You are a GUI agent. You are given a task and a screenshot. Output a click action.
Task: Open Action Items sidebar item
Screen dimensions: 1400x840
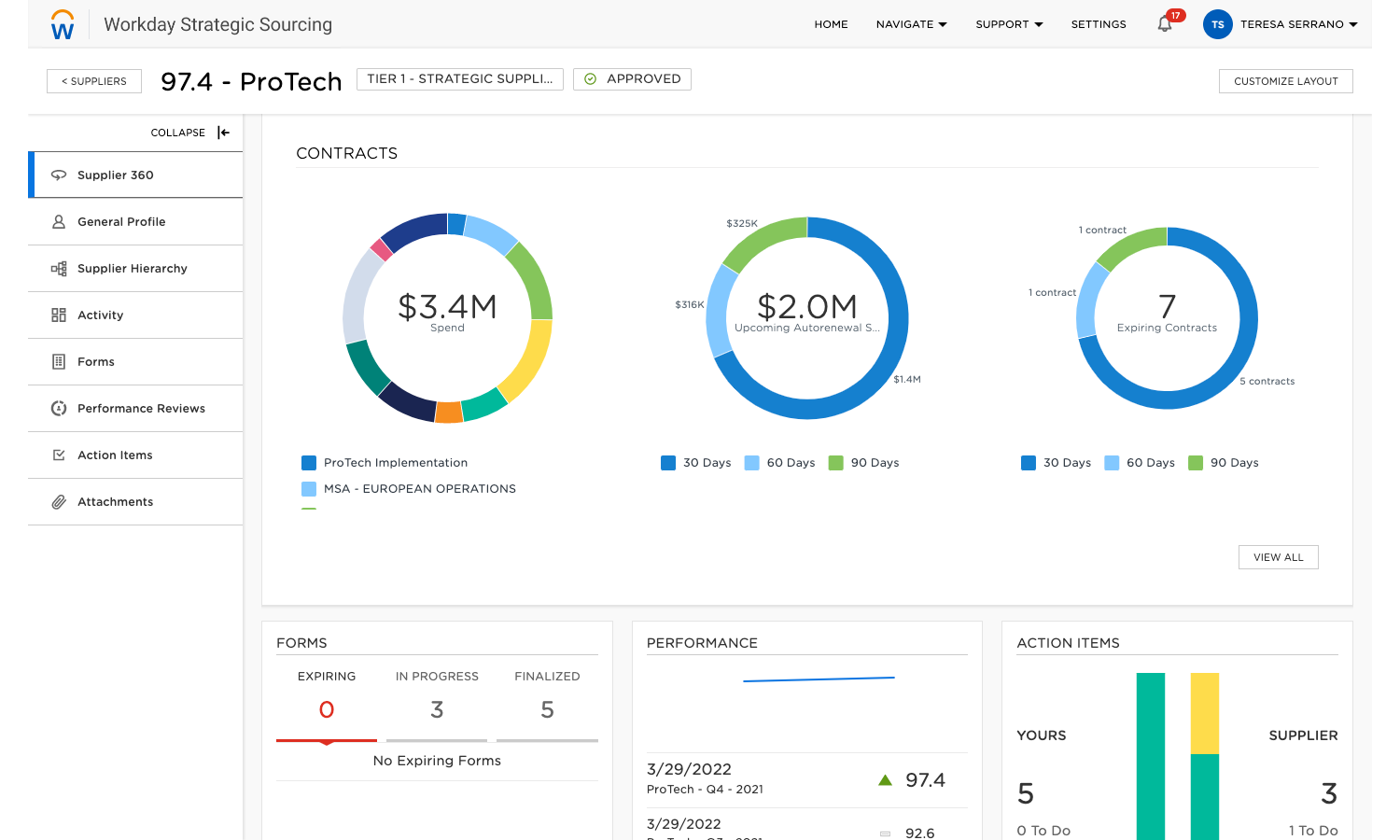coord(136,455)
